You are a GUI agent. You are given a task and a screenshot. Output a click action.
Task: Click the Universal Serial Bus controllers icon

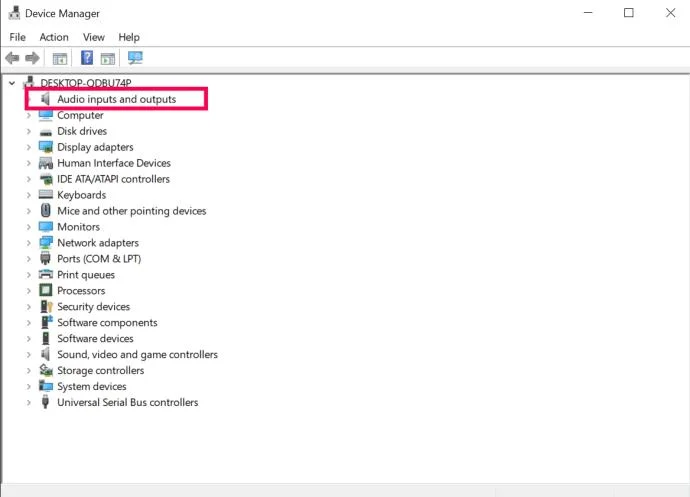(45, 402)
